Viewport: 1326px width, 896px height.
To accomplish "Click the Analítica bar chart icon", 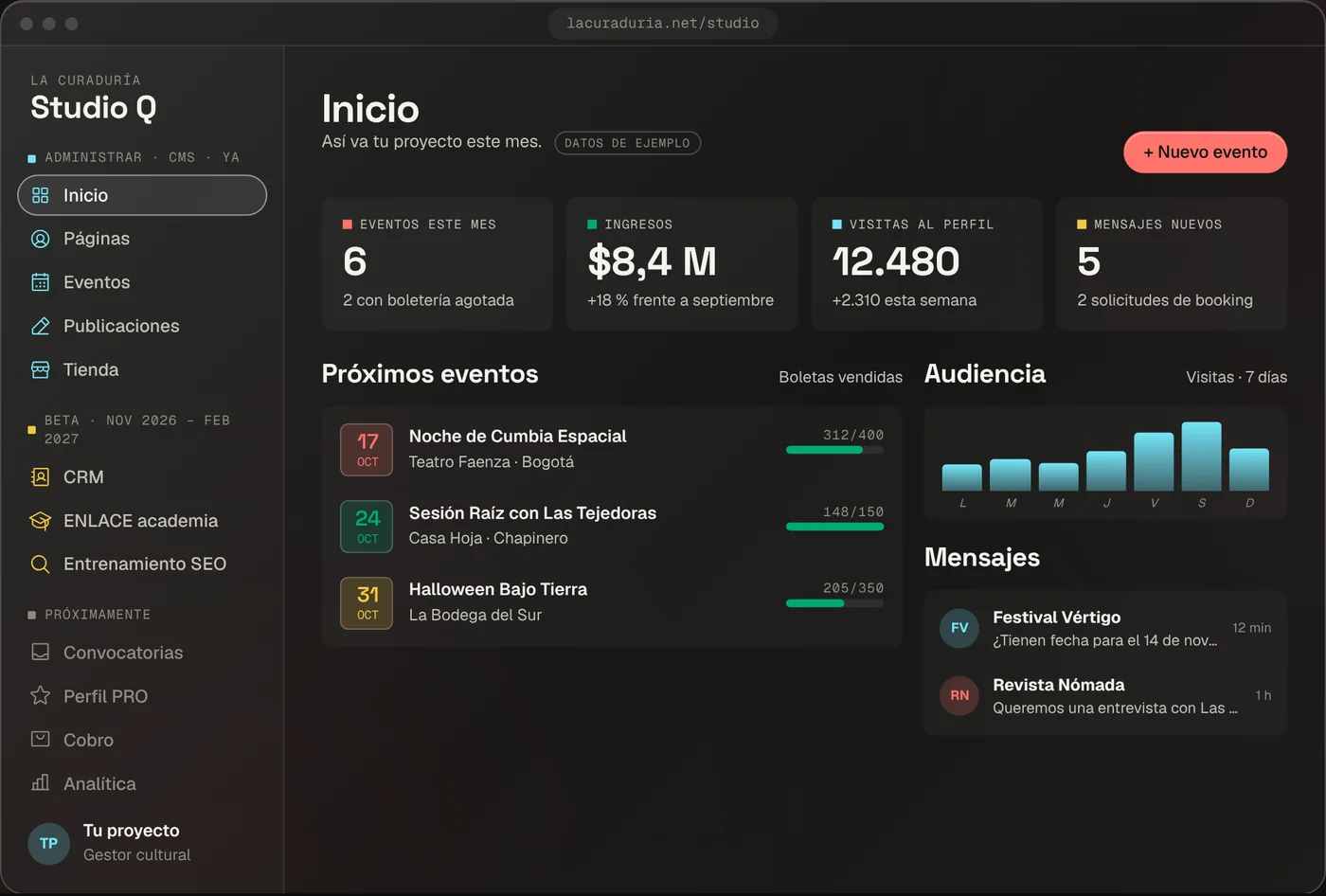I will tap(40, 783).
